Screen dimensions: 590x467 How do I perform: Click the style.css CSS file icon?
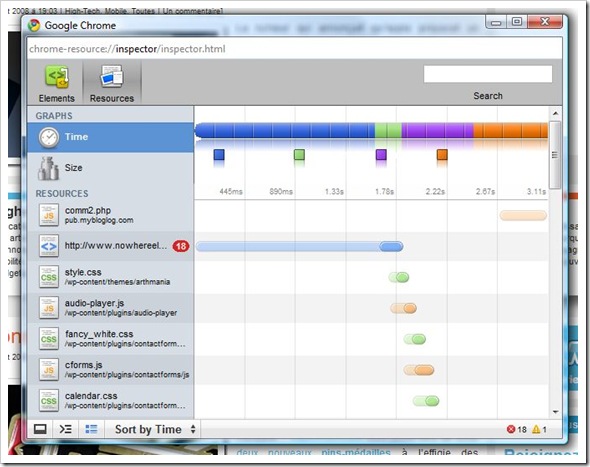[49, 277]
